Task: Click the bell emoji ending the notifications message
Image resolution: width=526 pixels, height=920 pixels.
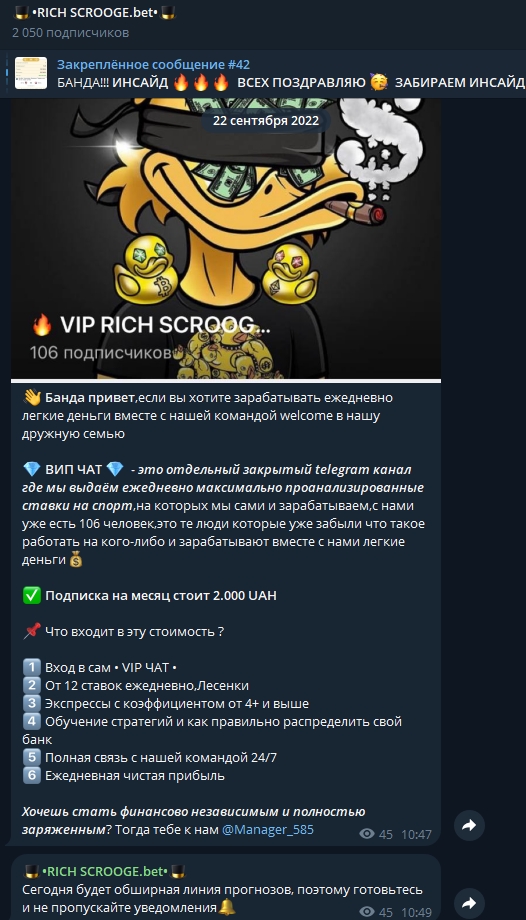Action: pyautogui.click(x=227, y=908)
